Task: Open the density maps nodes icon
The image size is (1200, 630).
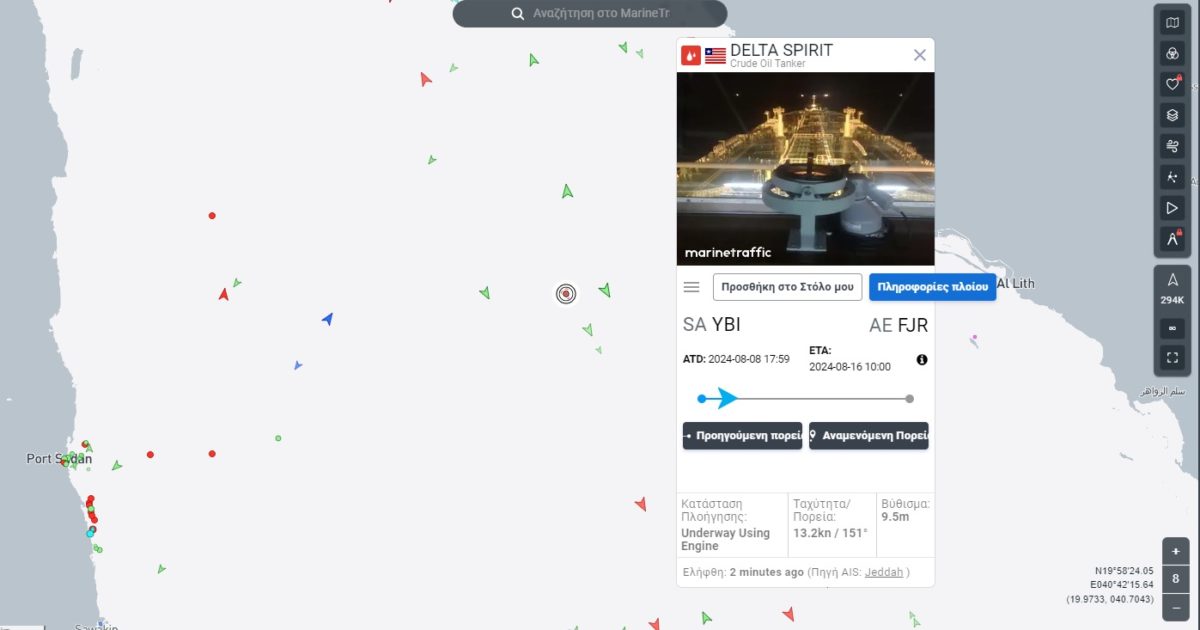Action: coord(1172,177)
